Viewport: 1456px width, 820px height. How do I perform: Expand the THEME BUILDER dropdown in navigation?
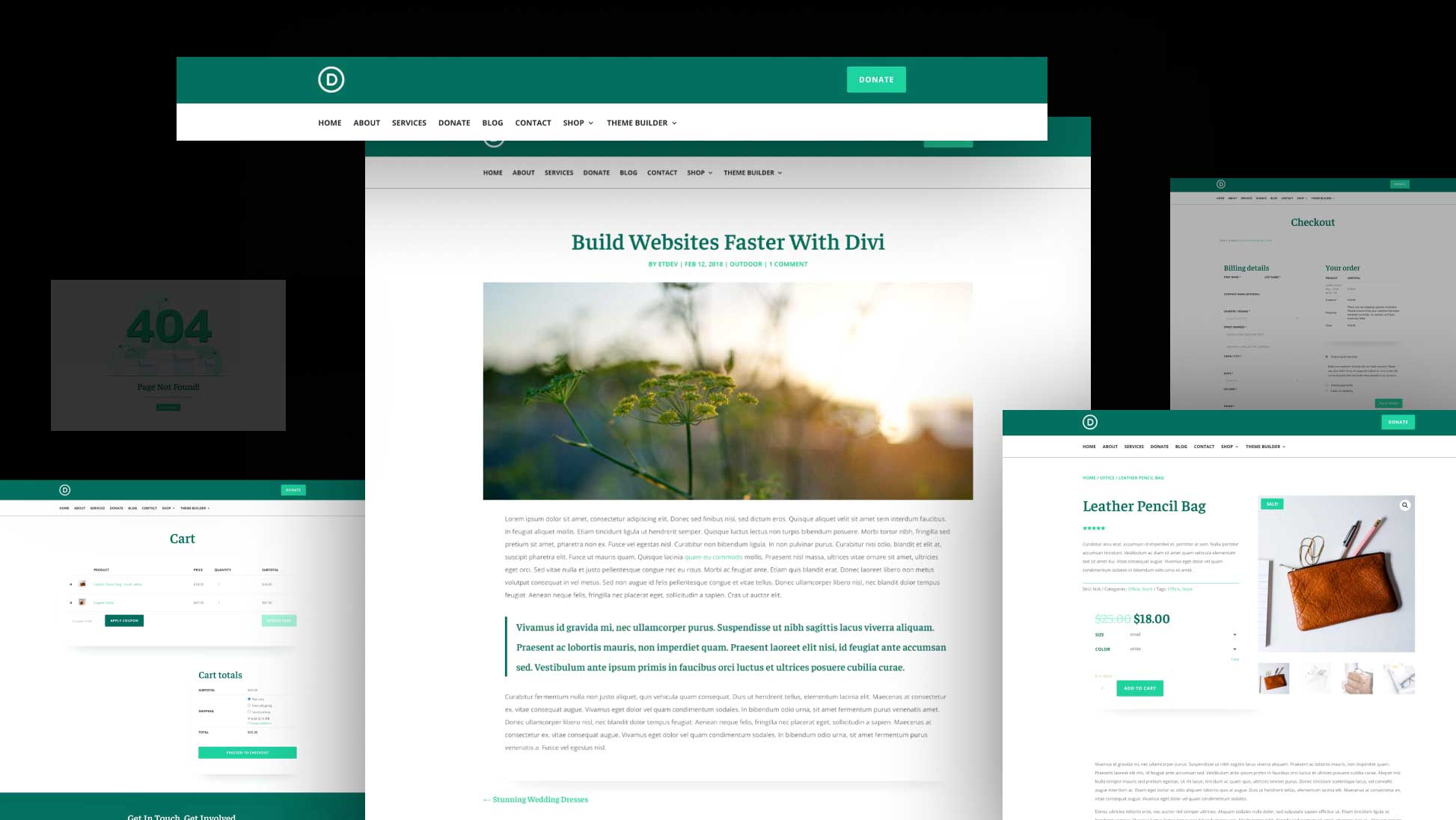pos(642,122)
